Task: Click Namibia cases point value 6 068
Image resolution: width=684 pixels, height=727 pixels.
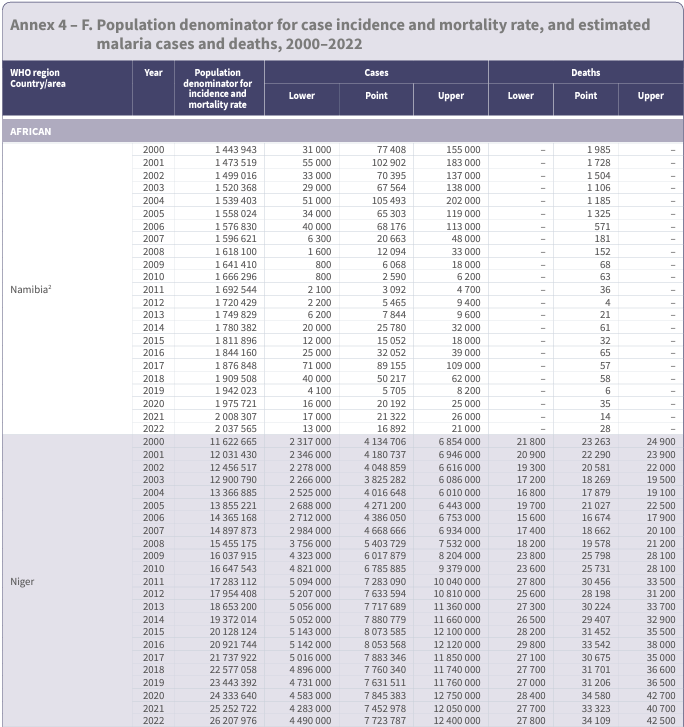Action: [394, 265]
